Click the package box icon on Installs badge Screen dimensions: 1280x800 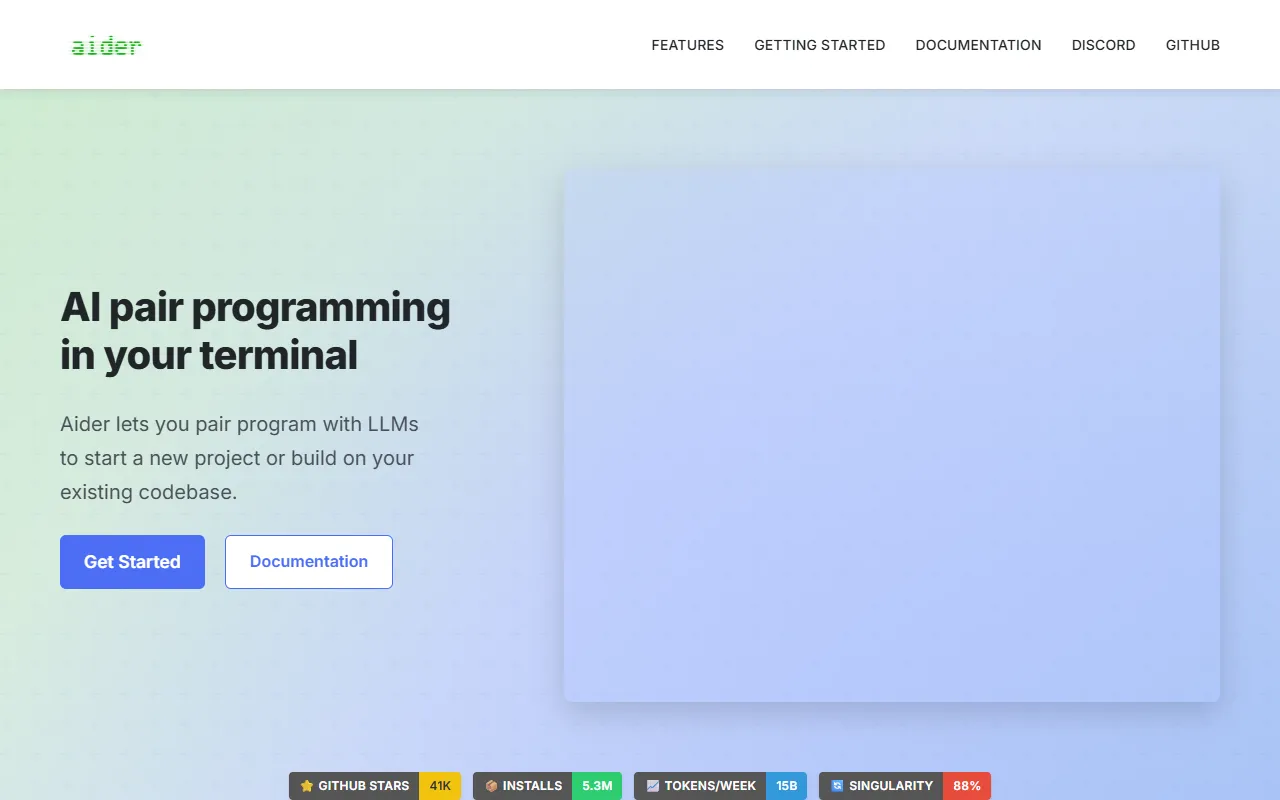point(491,786)
